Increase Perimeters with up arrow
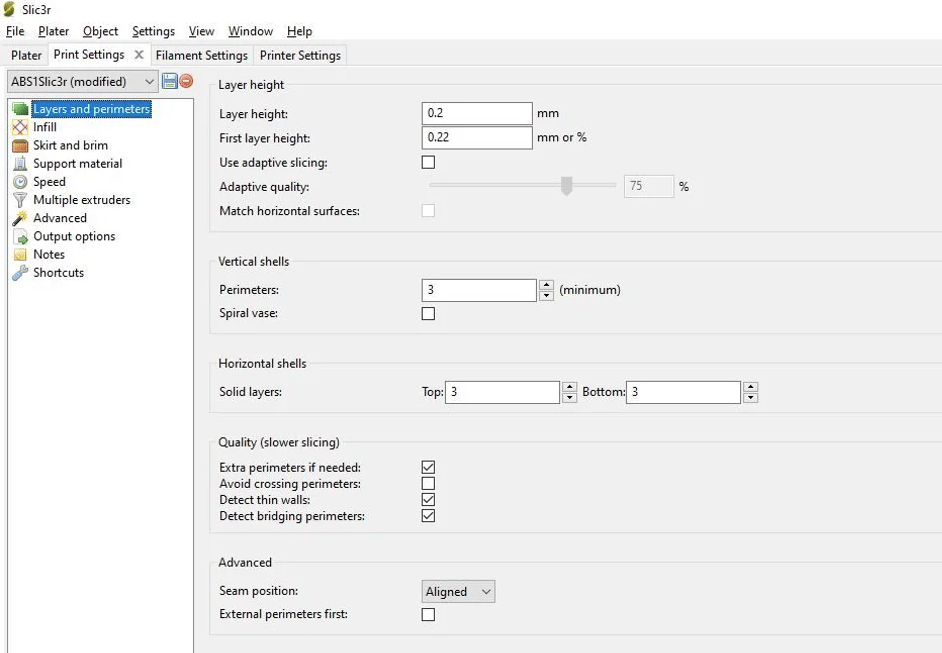Image resolution: width=942 pixels, height=653 pixels. point(546,285)
